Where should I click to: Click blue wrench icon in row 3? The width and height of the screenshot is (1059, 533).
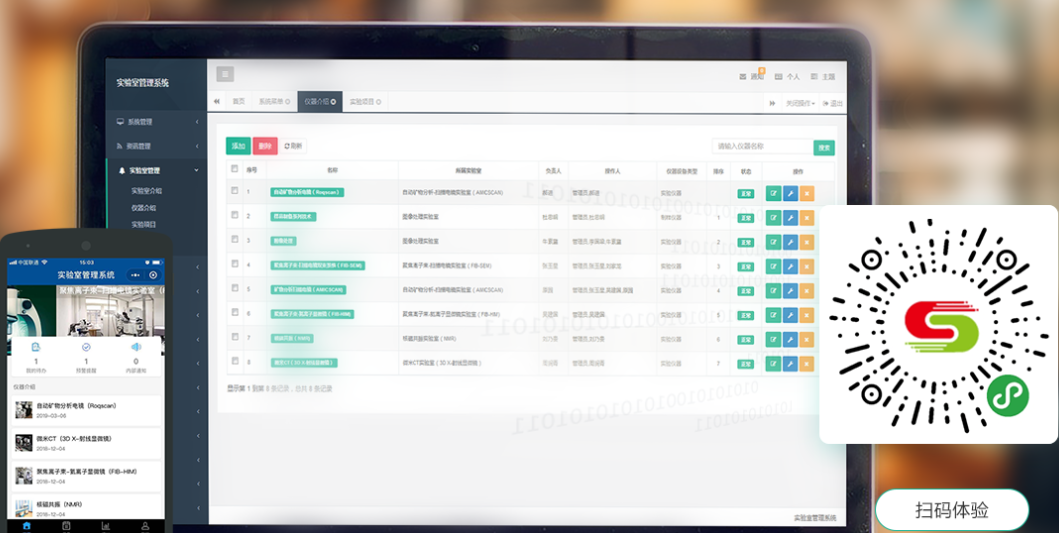(790, 242)
